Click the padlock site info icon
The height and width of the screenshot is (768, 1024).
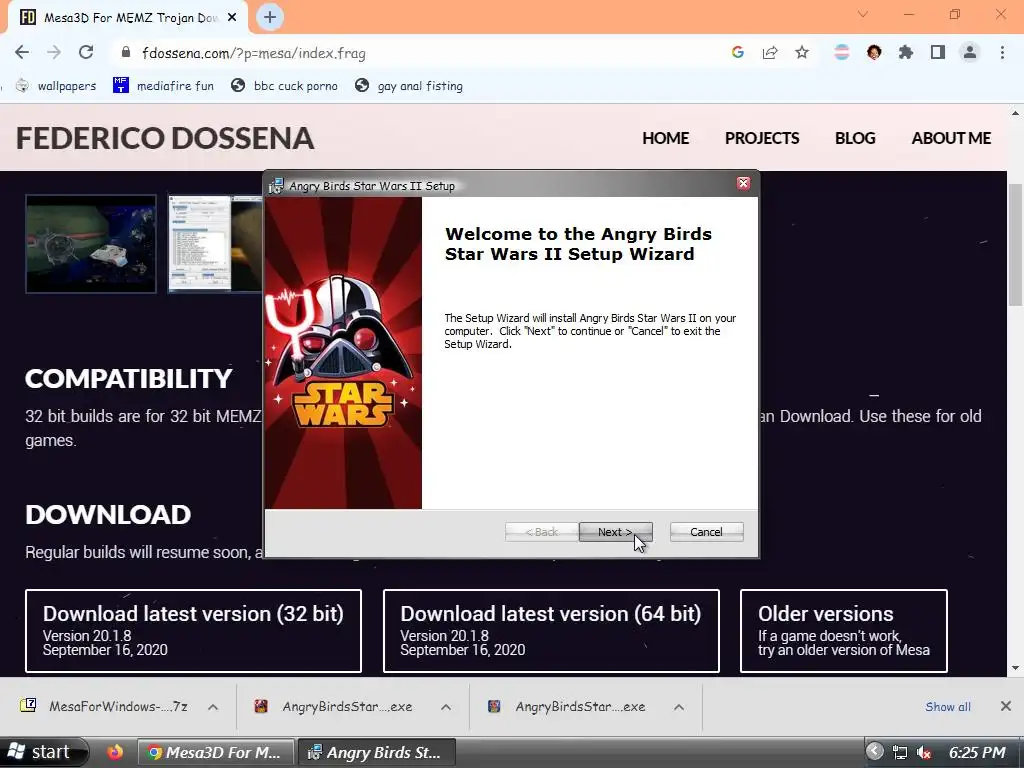[x=126, y=52]
